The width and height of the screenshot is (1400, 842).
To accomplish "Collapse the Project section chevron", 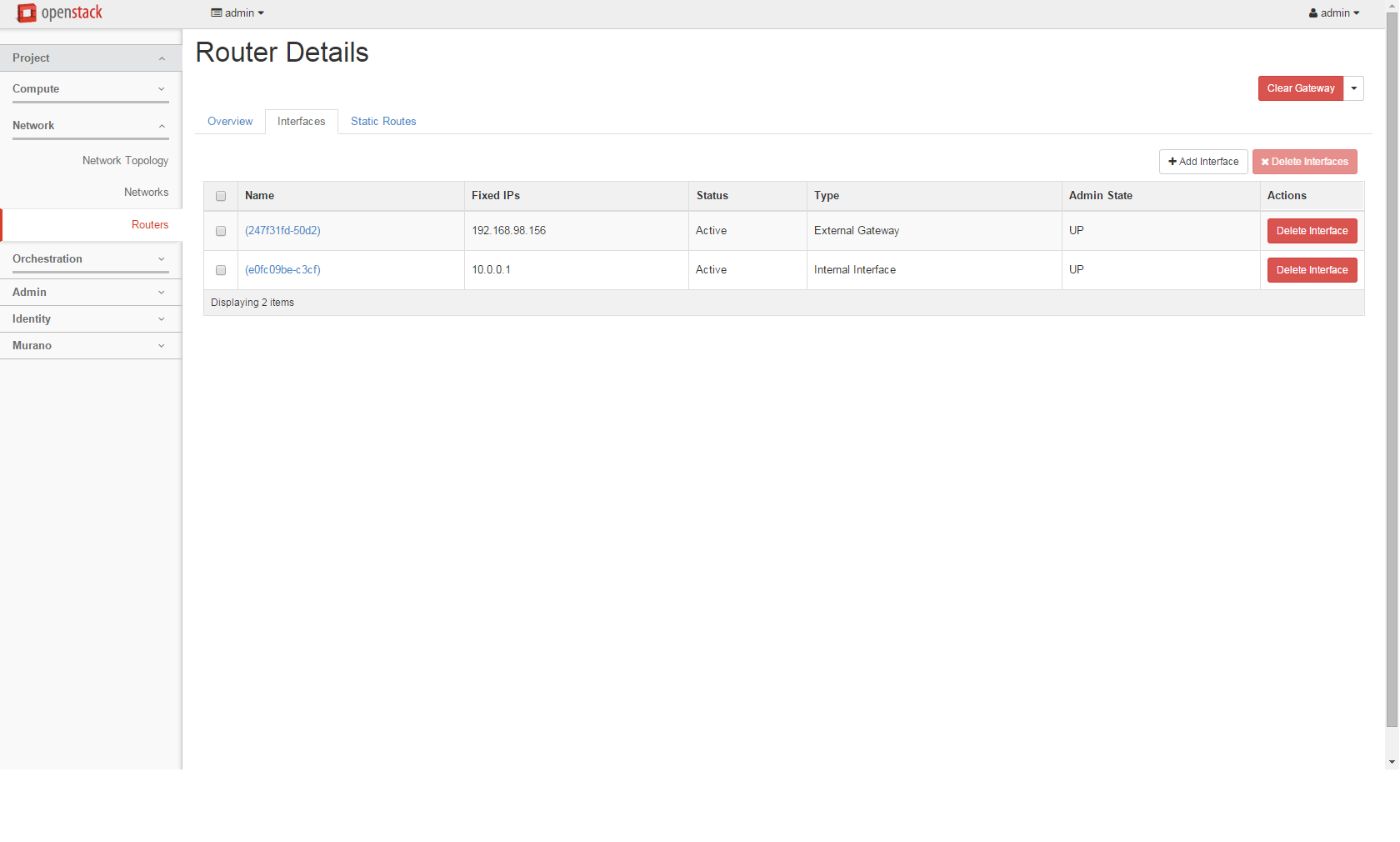I will pyautogui.click(x=162, y=58).
